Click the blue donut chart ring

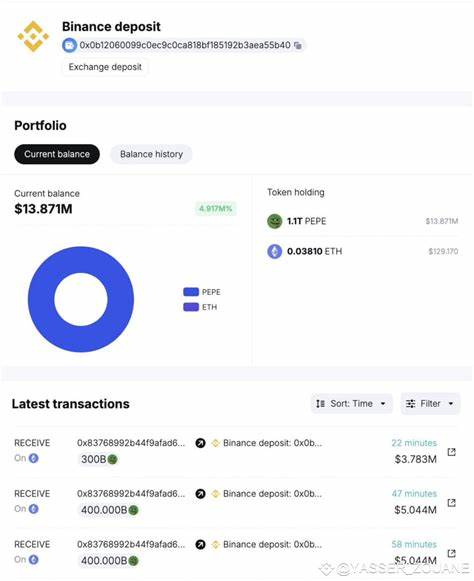point(40,299)
